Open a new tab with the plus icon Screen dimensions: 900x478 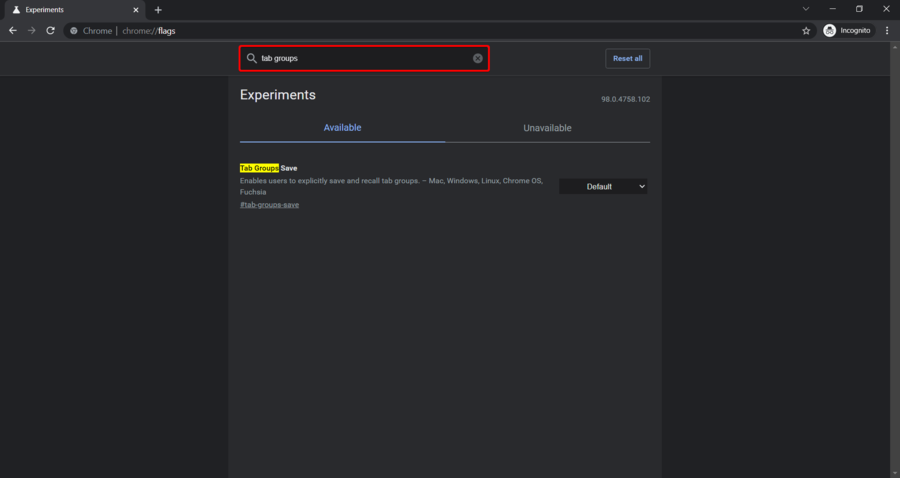point(158,10)
